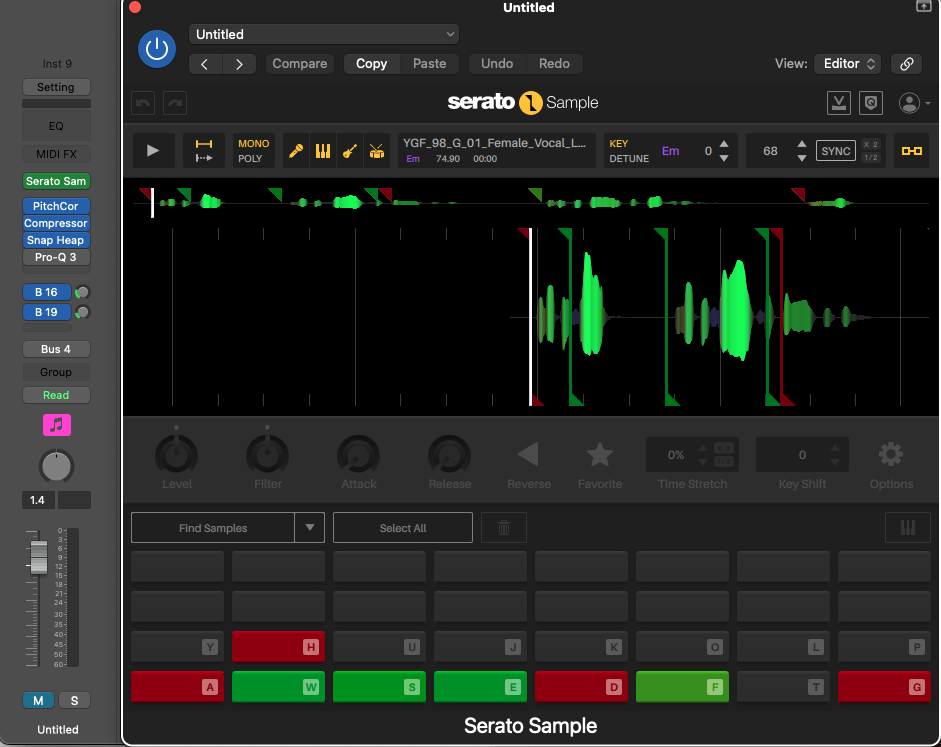Increase the BPM value 68
The width and height of the screenshot is (941, 747).
pos(802,144)
